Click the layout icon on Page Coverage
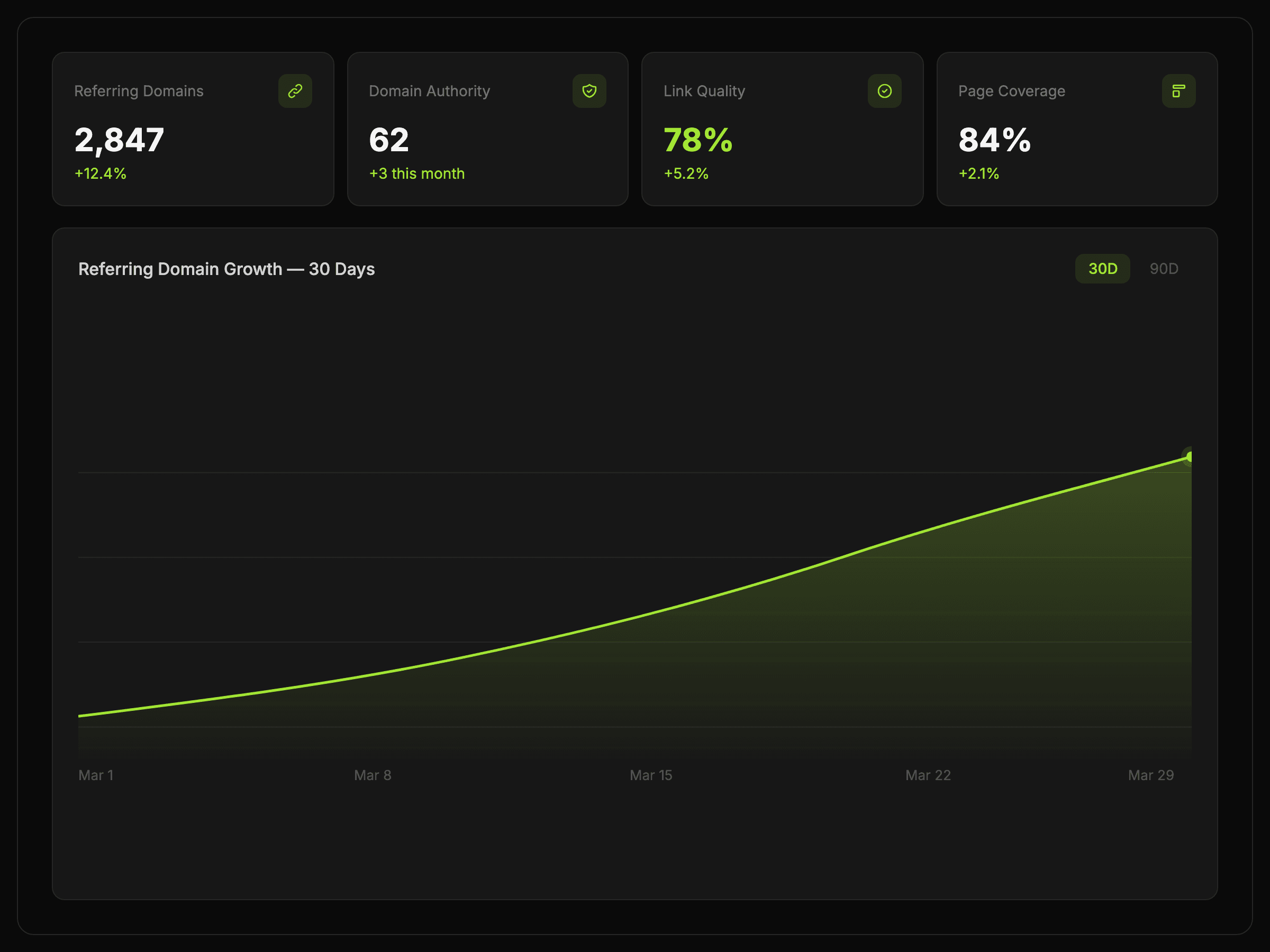This screenshot has width=1270, height=952. pyautogui.click(x=1178, y=90)
